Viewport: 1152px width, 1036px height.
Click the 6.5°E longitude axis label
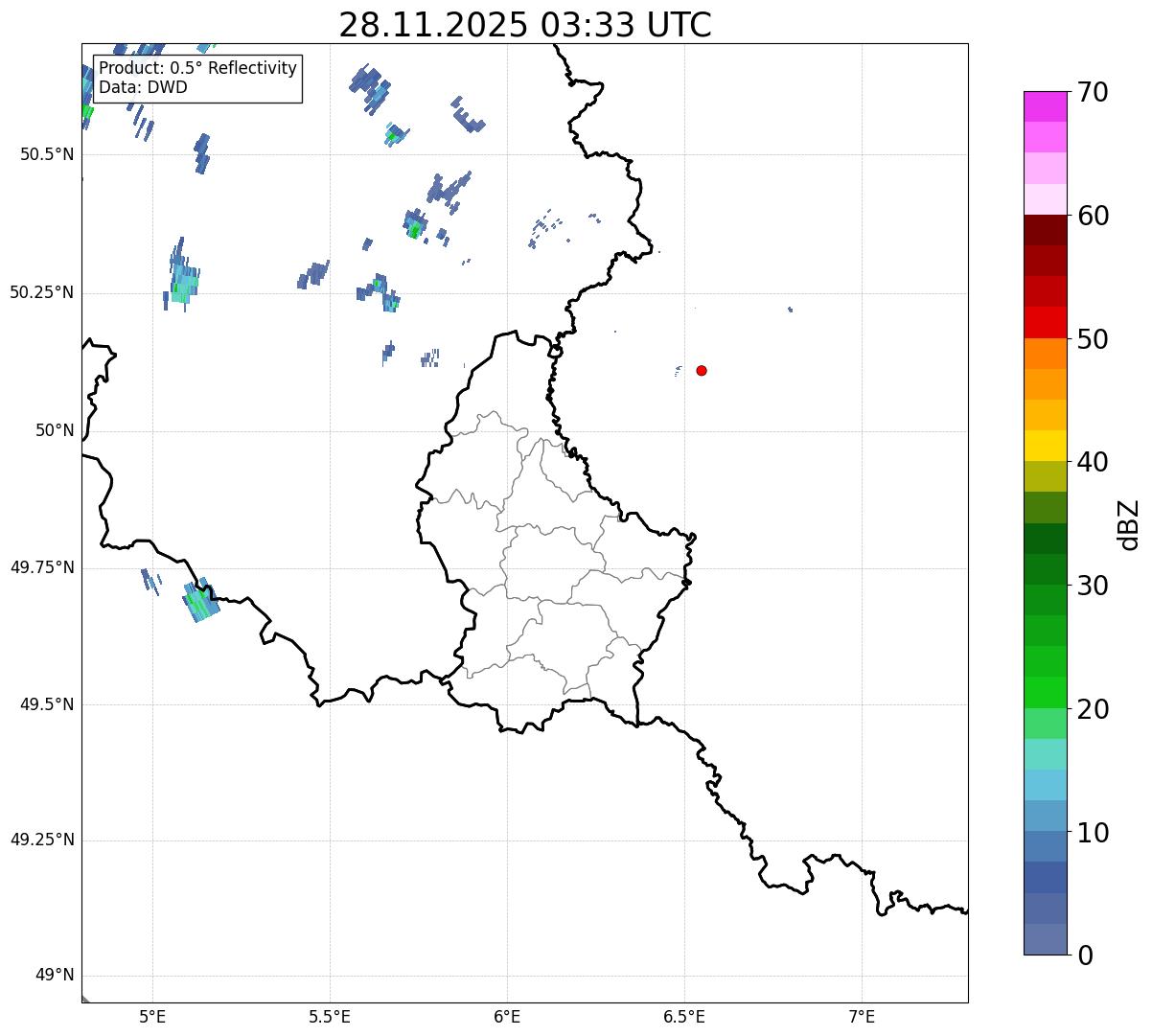click(684, 1016)
